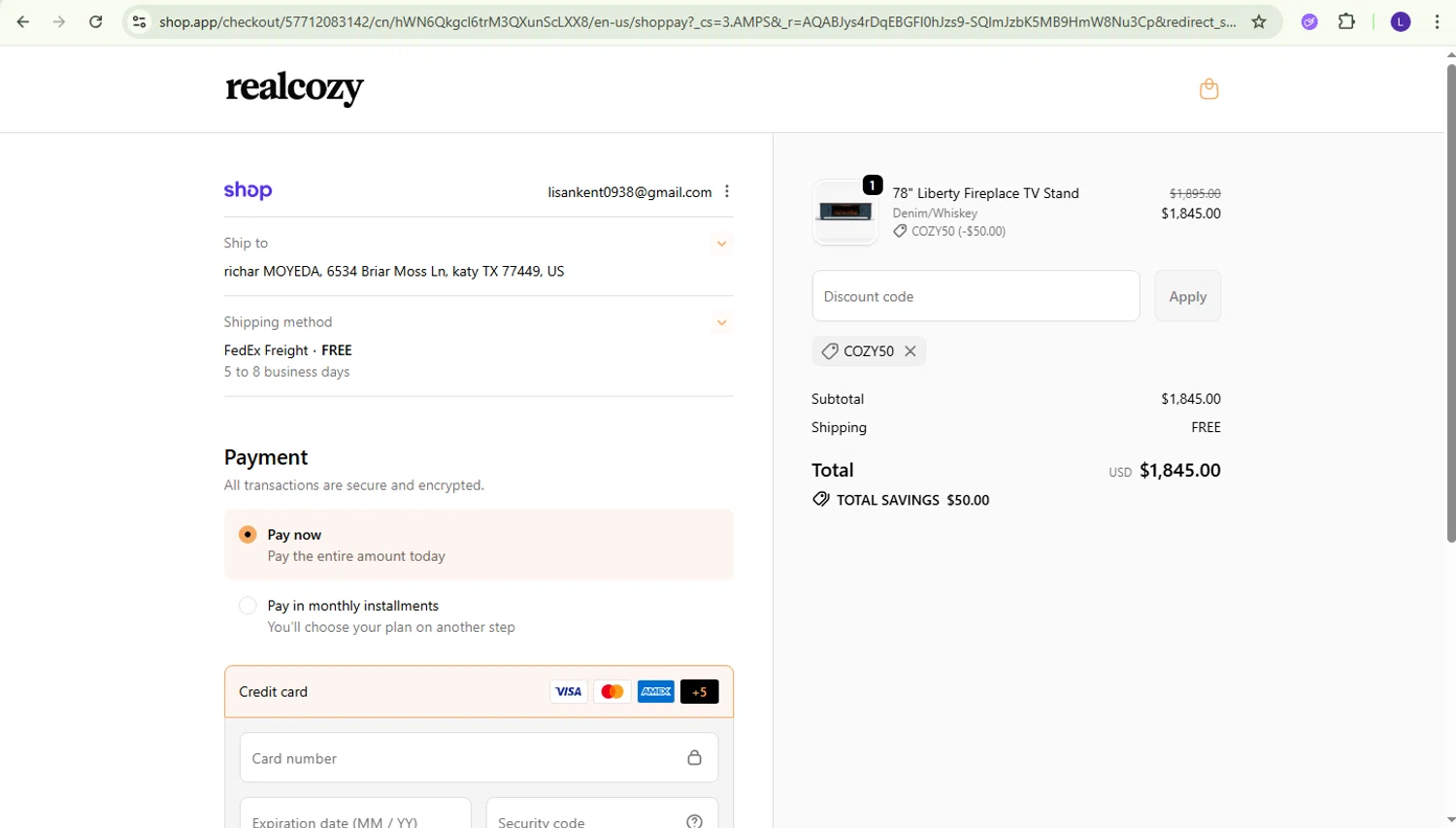
Task: Click the scrollbar down arrow
Action: (1450, 821)
